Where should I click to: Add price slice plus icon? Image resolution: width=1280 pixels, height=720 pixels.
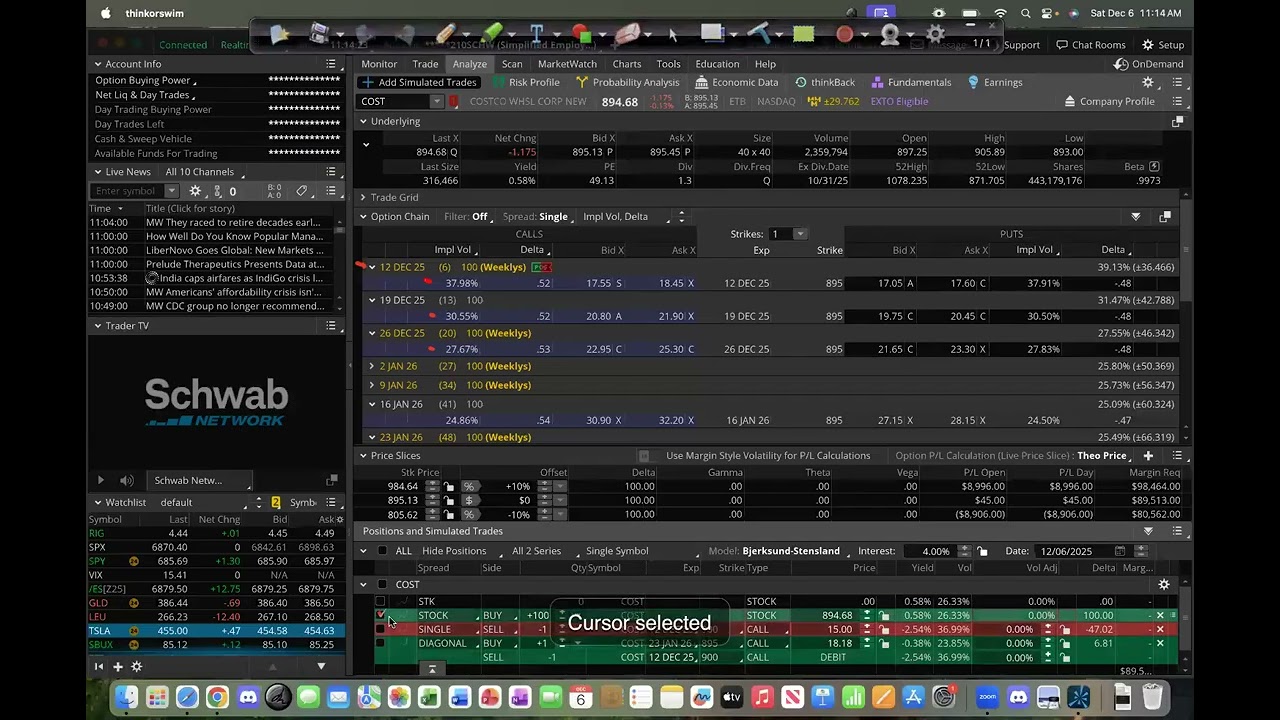[1148, 456]
